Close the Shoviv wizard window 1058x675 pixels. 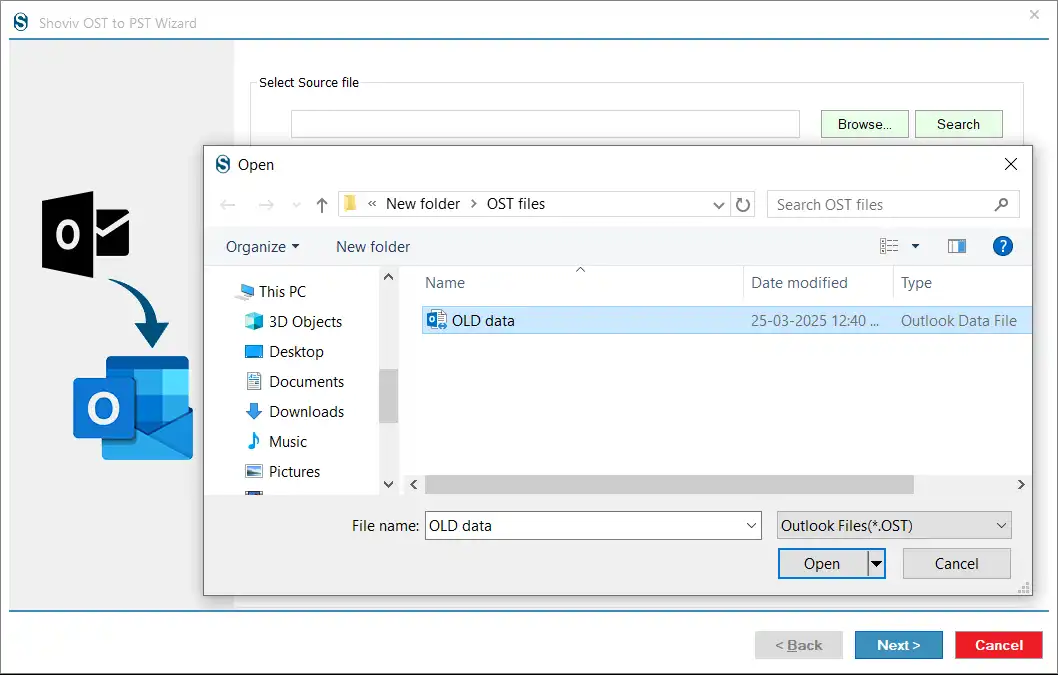point(1034,14)
